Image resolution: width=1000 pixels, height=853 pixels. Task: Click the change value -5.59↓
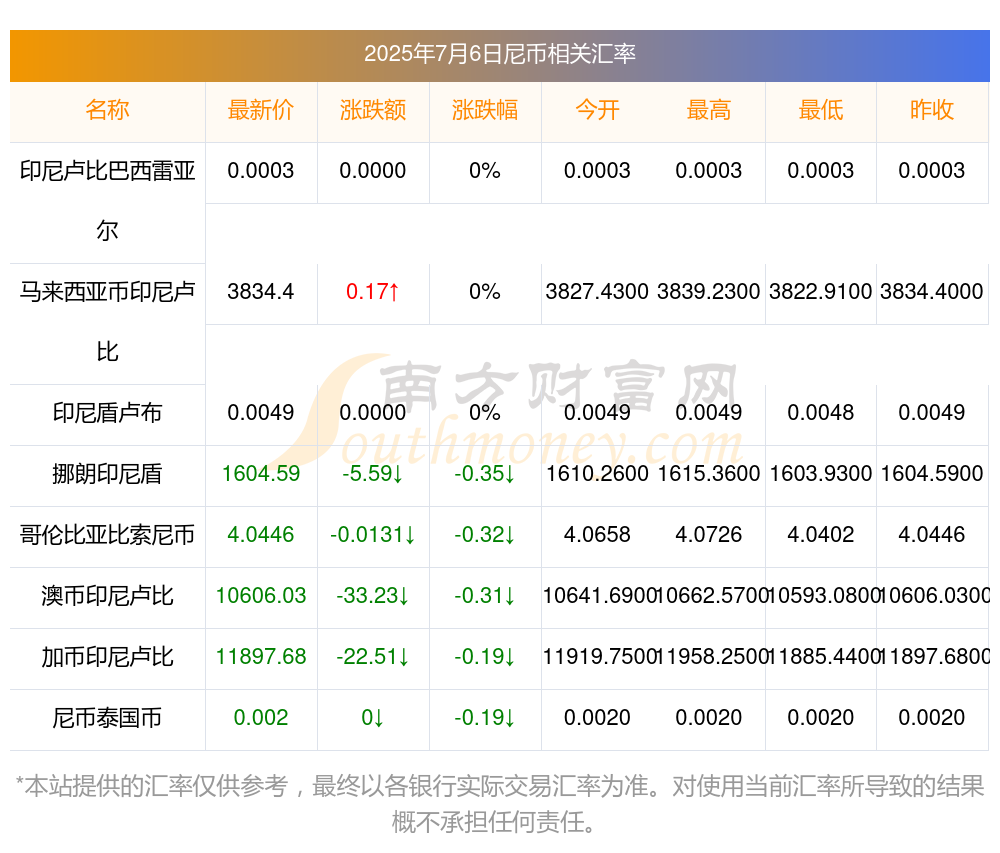(372, 474)
